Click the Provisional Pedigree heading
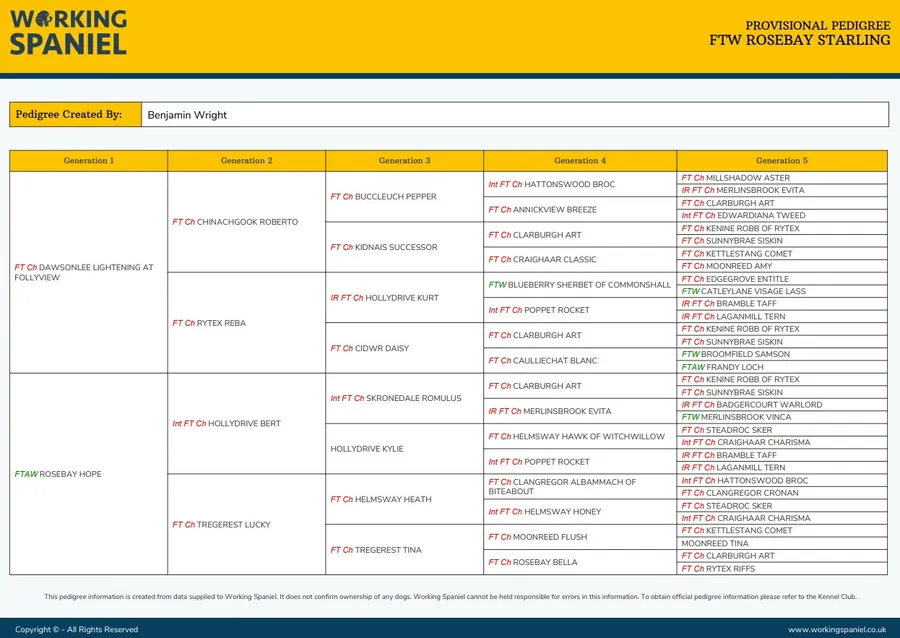 (817, 25)
